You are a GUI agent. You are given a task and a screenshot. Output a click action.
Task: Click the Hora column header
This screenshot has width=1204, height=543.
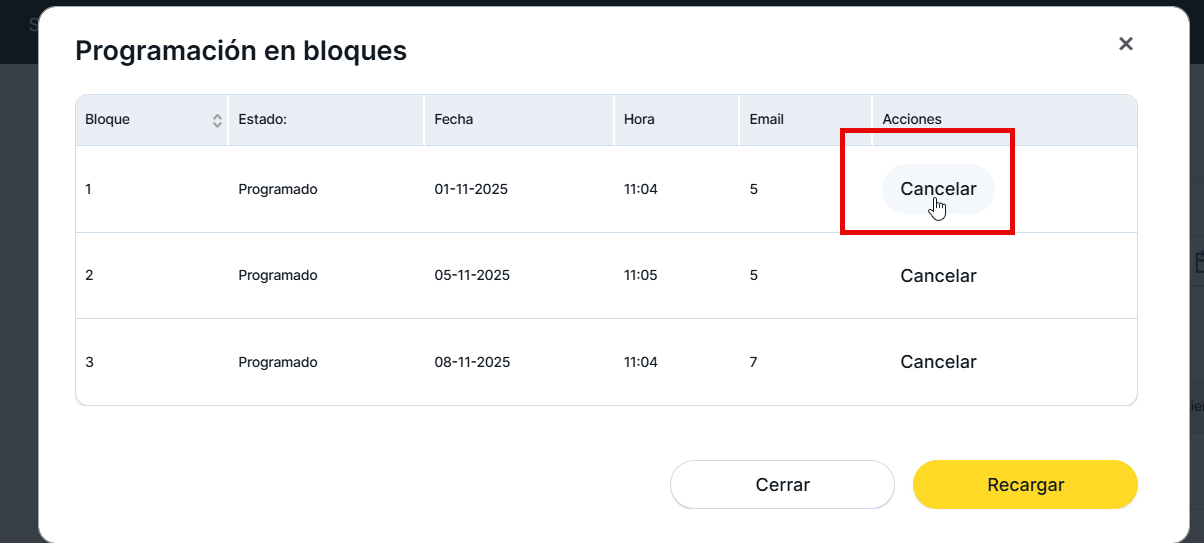pos(639,120)
